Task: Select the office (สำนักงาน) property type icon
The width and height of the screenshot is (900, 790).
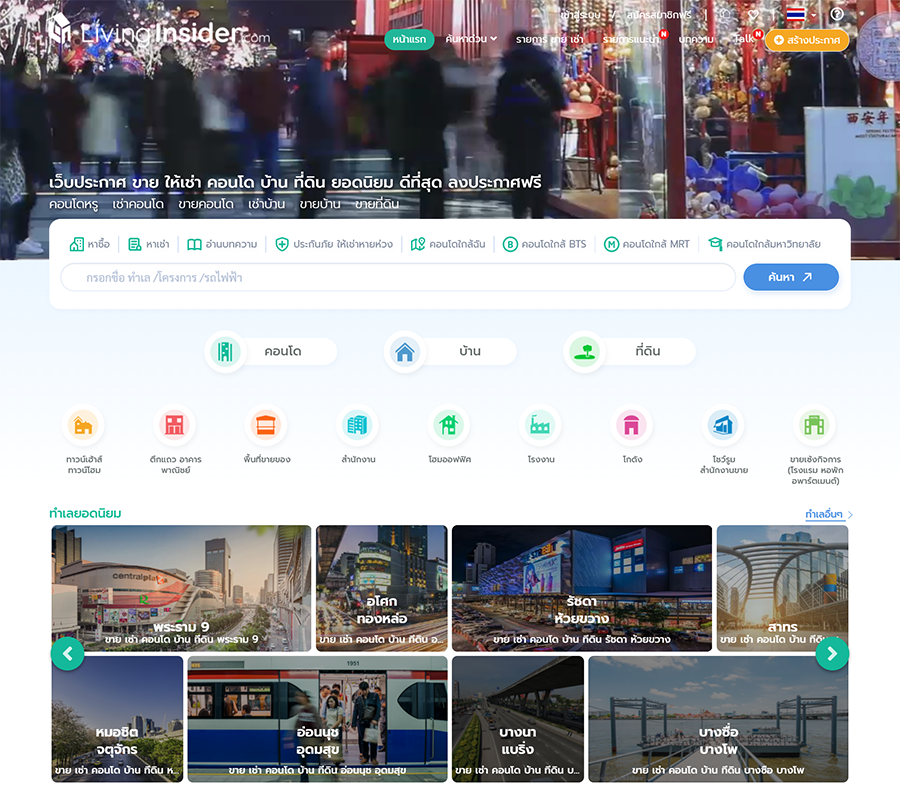Action: coord(357,426)
